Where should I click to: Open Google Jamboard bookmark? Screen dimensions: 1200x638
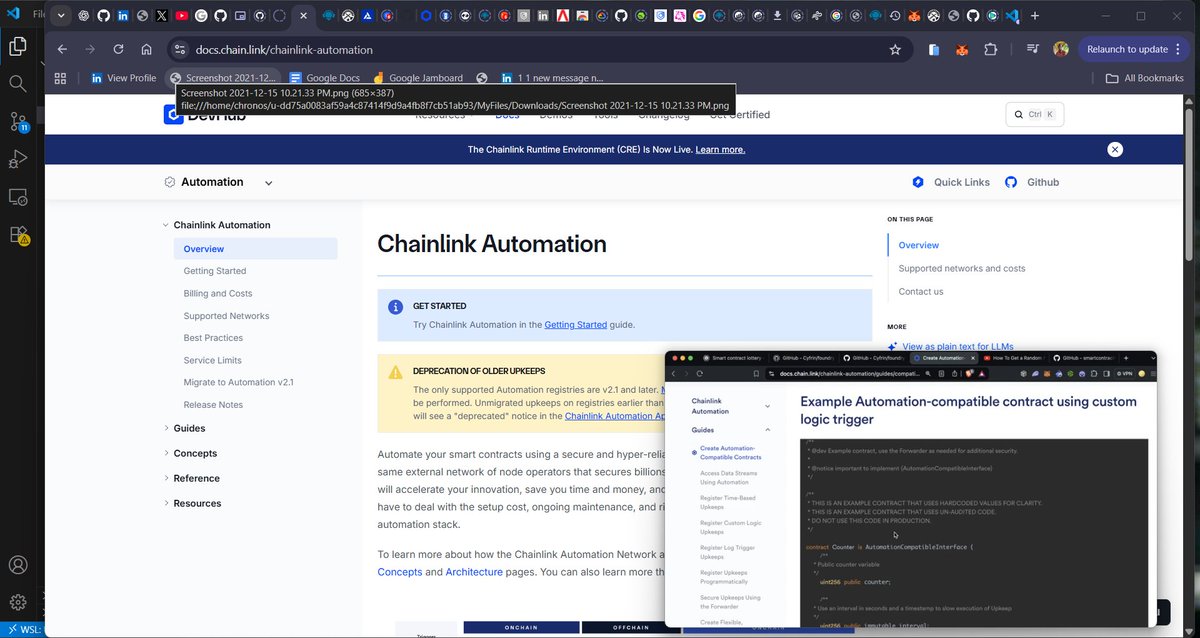[x=417, y=78]
